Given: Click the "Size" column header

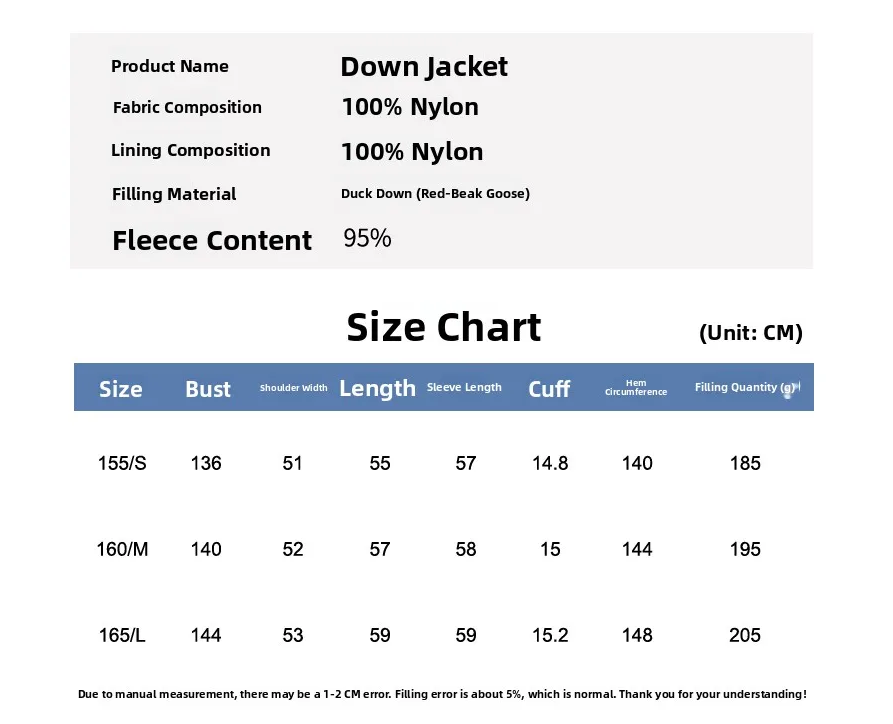Looking at the screenshot, I should pos(121,389).
